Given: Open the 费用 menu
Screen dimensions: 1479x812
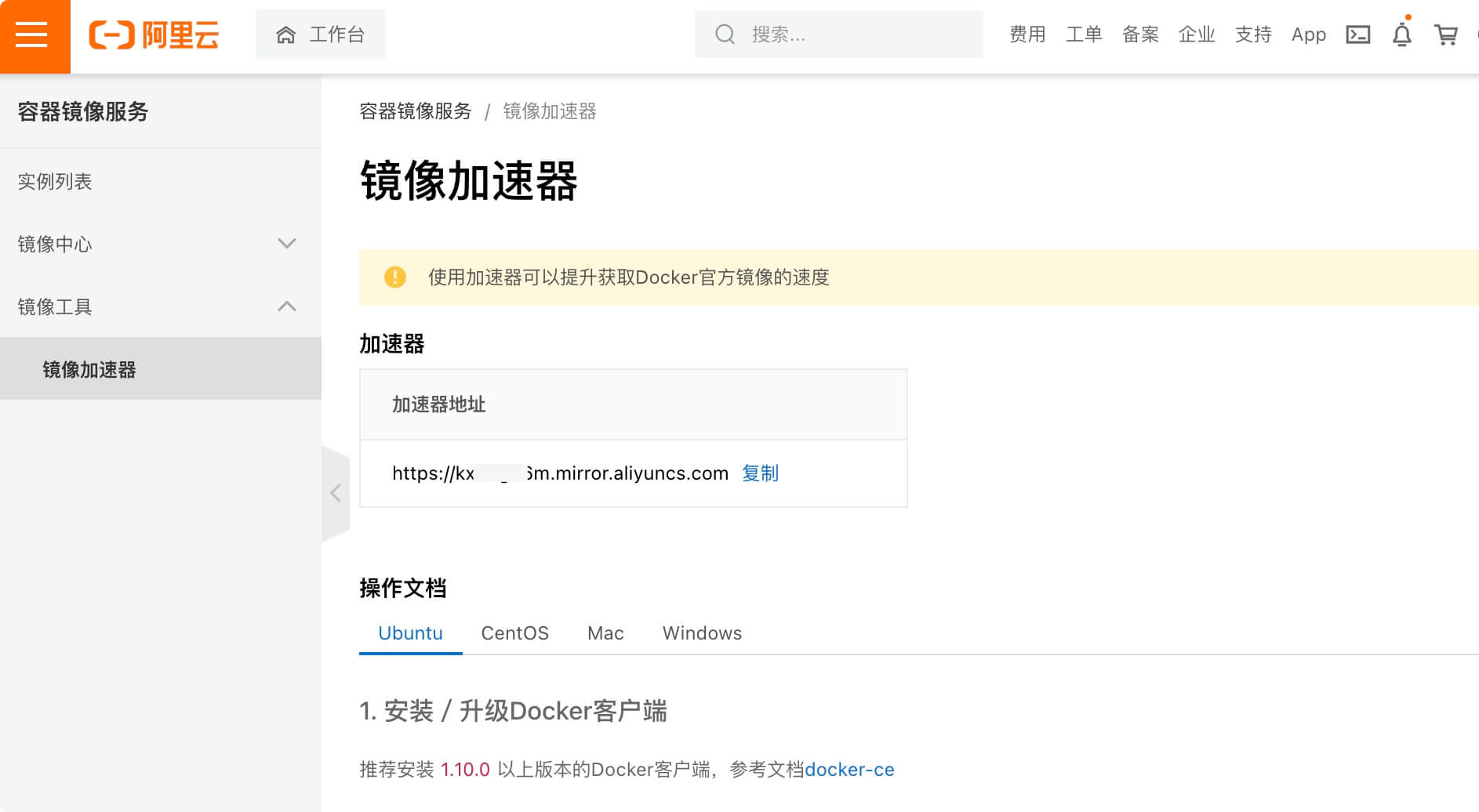Looking at the screenshot, I should pyautogui.click(x=1027, y=34).
